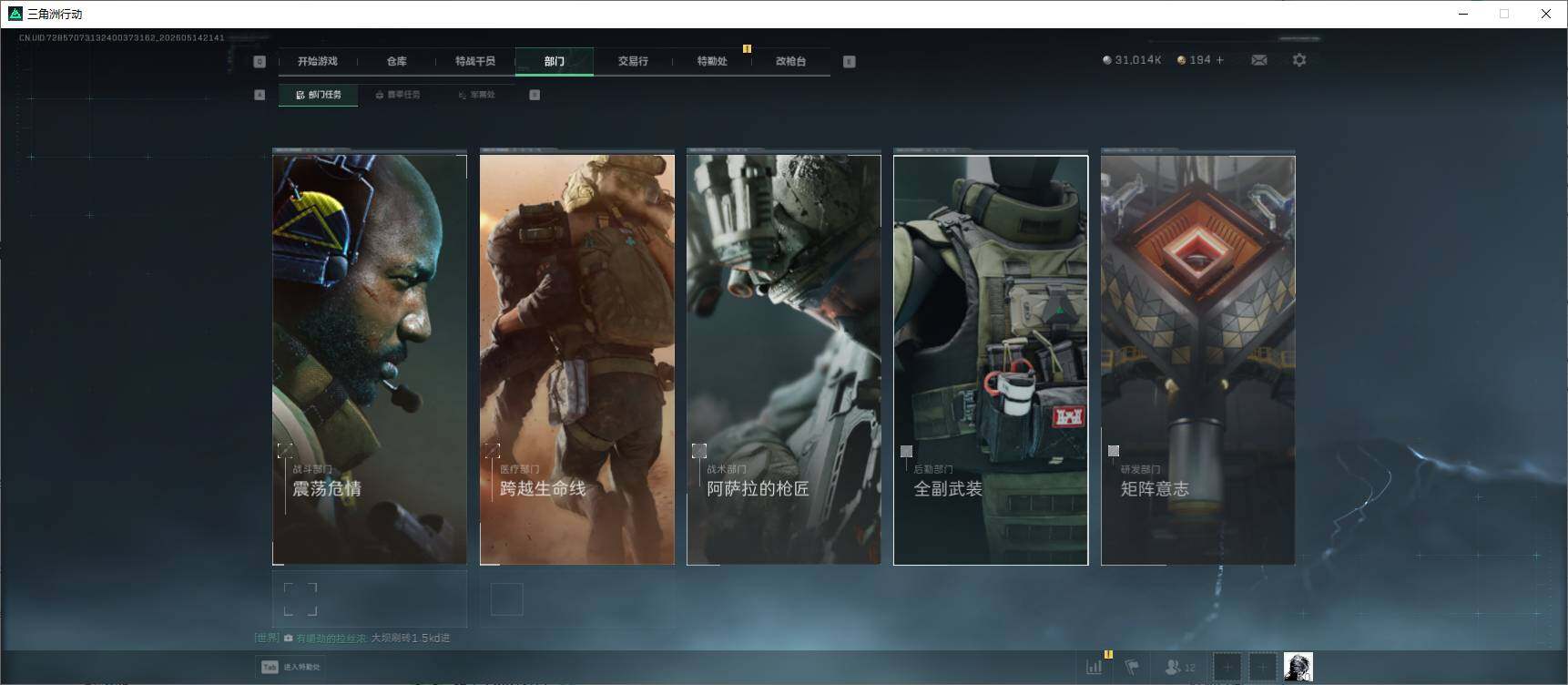Open the 特勤处 tab

tap(712, 61)
